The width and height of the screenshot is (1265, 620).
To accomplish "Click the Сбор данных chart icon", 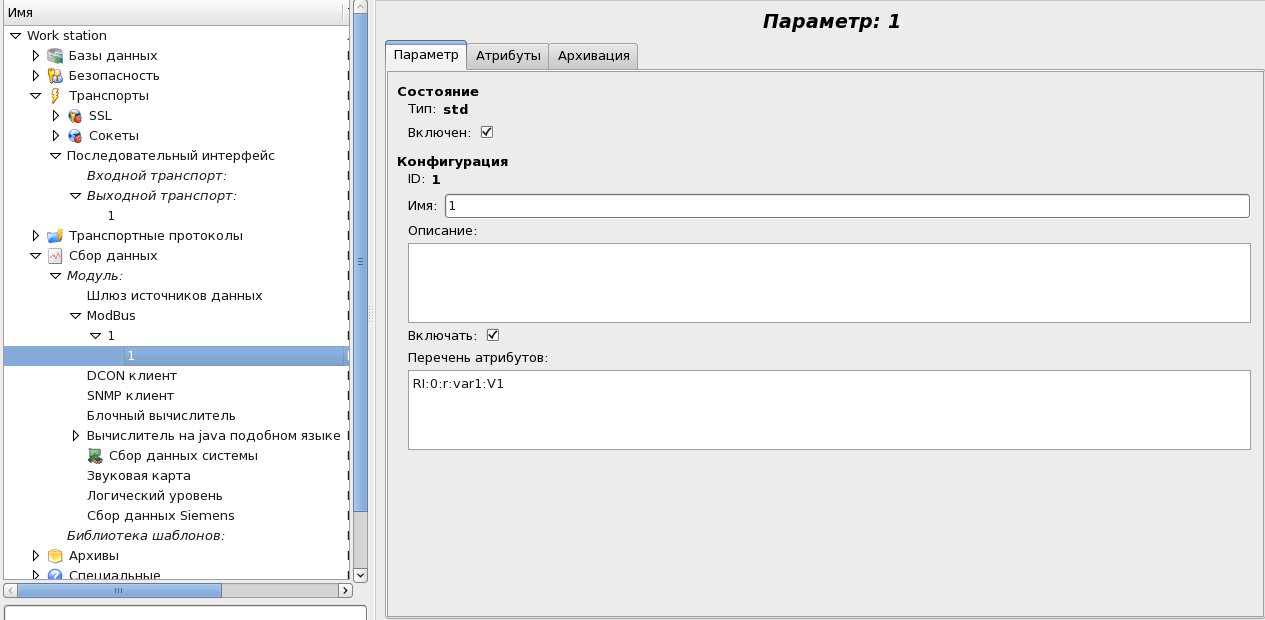I will click(x=55, y=256).
